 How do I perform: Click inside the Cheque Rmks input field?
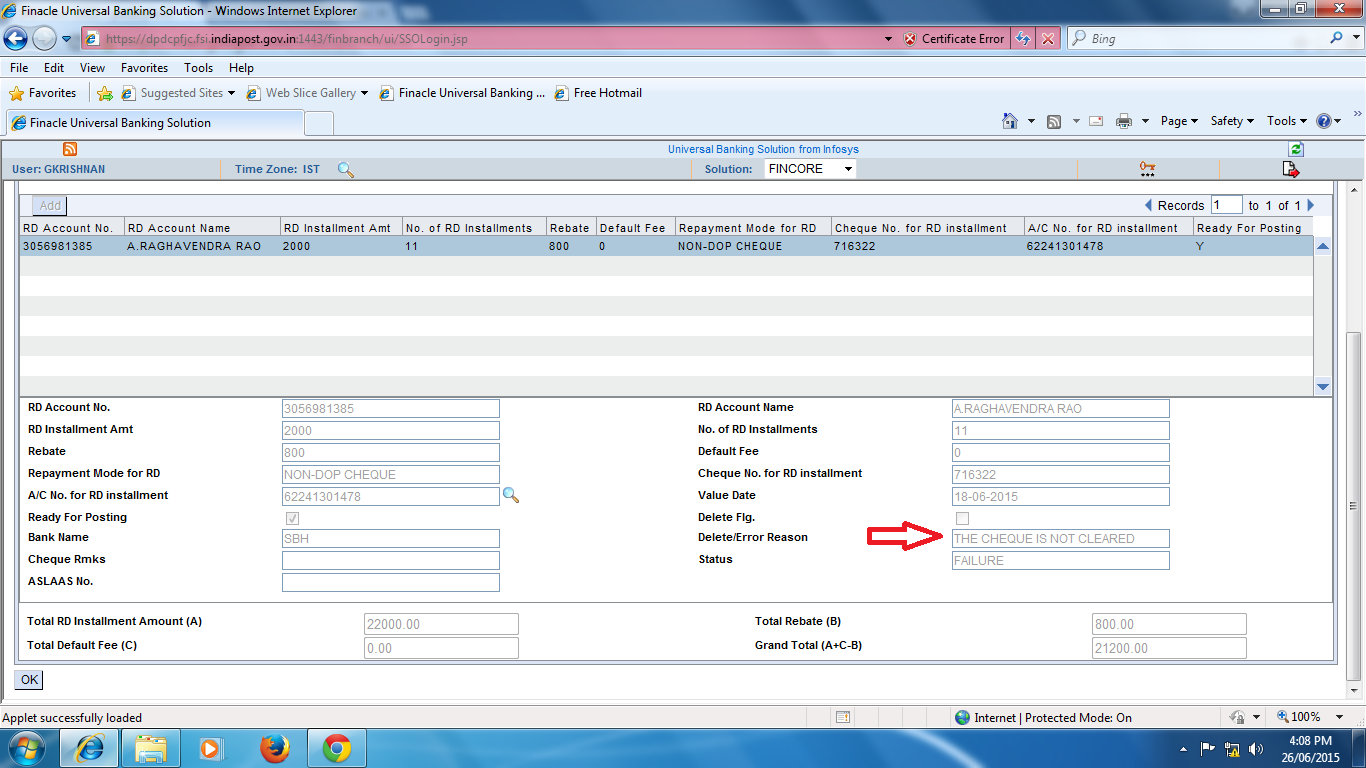tap(390, 560)
